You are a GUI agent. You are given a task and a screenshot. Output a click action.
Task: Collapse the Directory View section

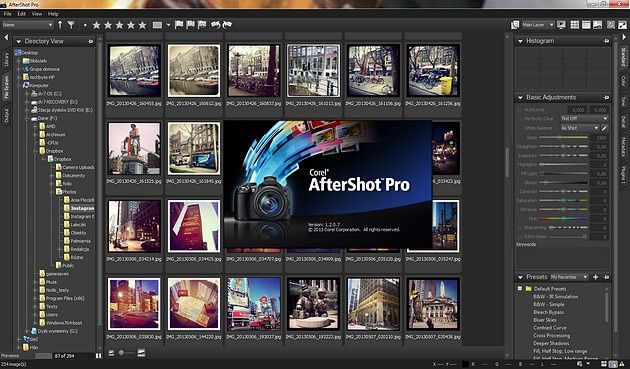[x=18, y=41]
